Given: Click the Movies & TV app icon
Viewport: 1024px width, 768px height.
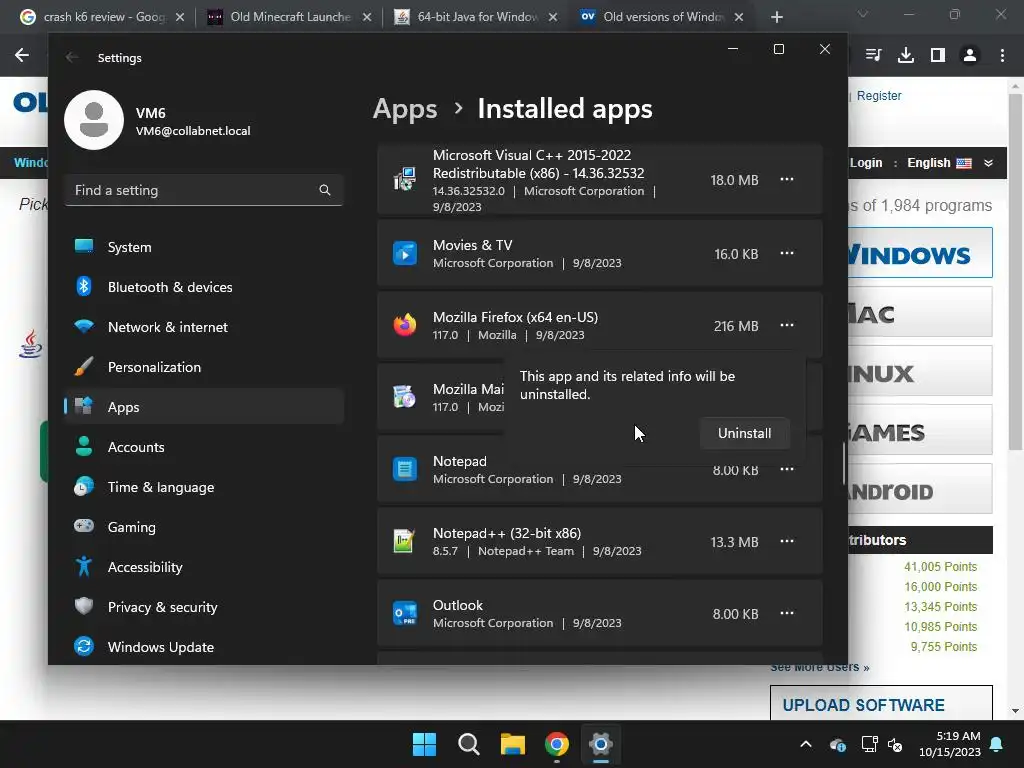Looking at the screenshot, I should coord(405,253).
